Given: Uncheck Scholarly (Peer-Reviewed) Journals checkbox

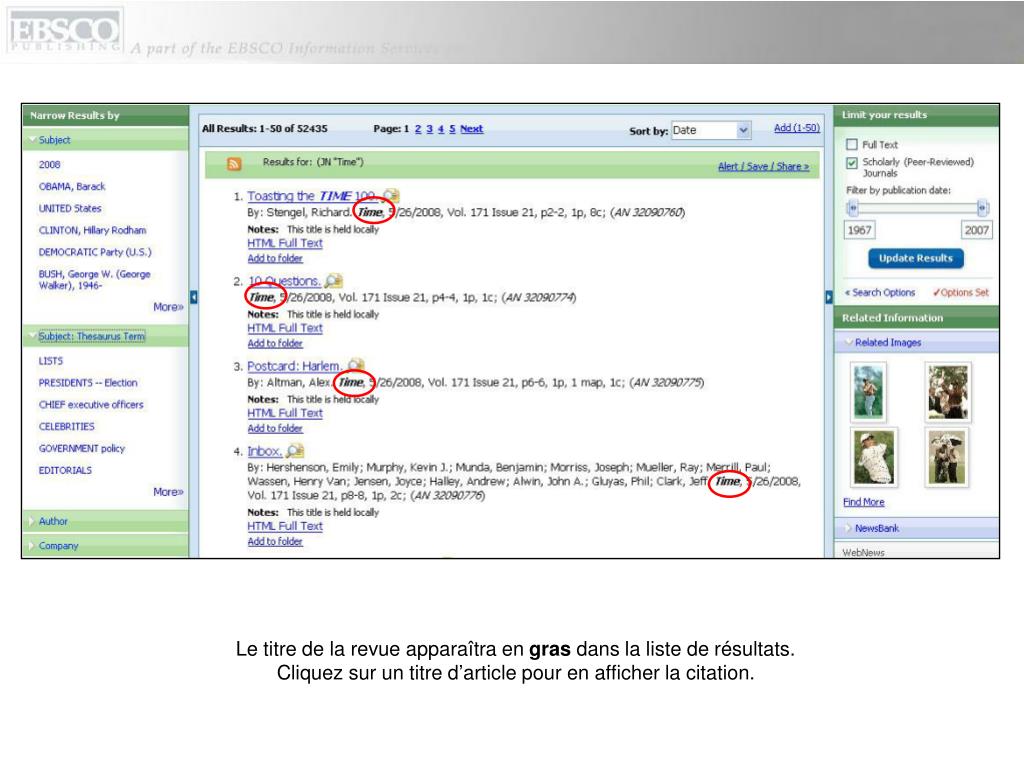Looking at the screenshot, I should [x=852, y=163].
